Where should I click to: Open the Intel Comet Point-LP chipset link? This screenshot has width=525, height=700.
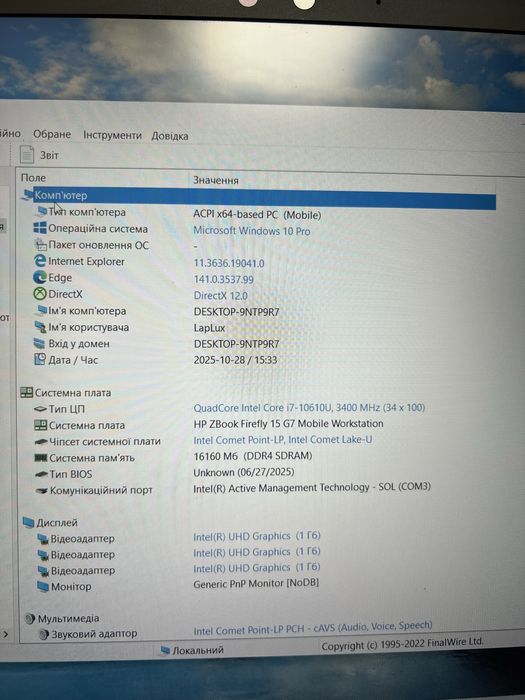(x=283, y=440)
